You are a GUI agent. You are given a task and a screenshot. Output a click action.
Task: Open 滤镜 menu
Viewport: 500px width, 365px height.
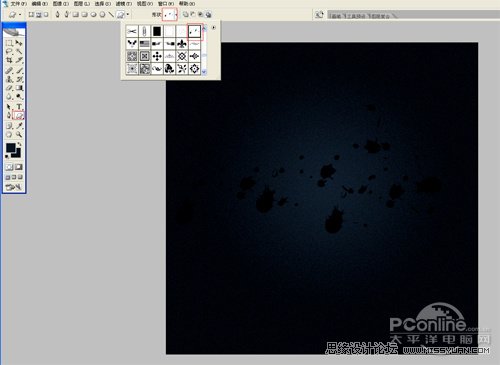124,4
